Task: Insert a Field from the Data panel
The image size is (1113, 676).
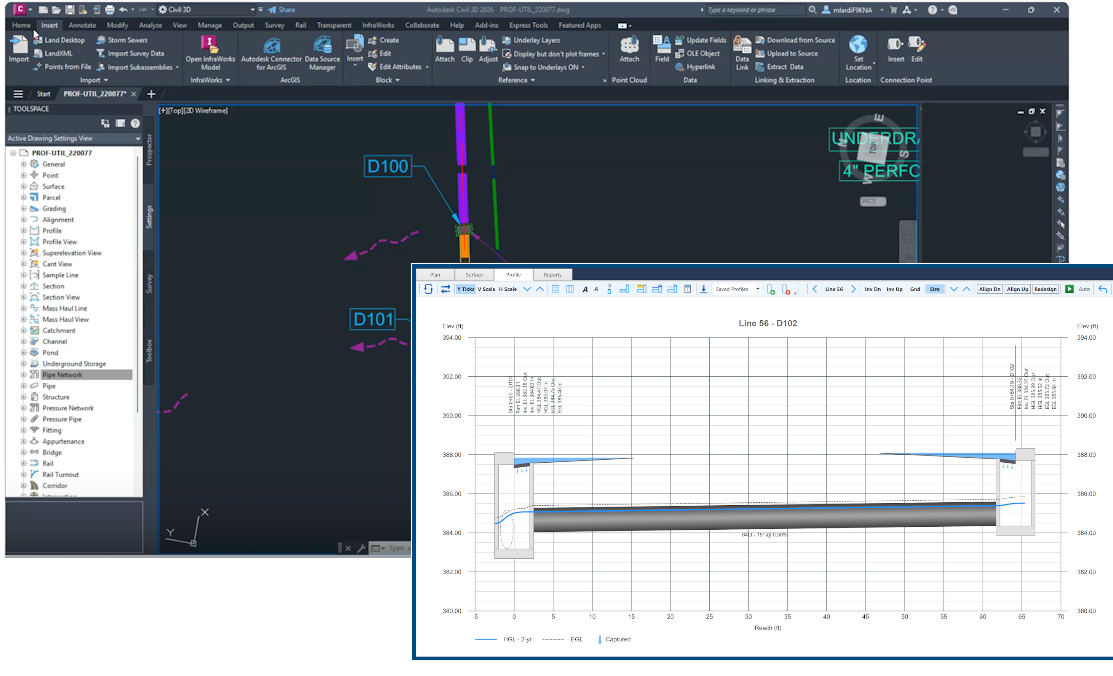Action: pos(662,50)
